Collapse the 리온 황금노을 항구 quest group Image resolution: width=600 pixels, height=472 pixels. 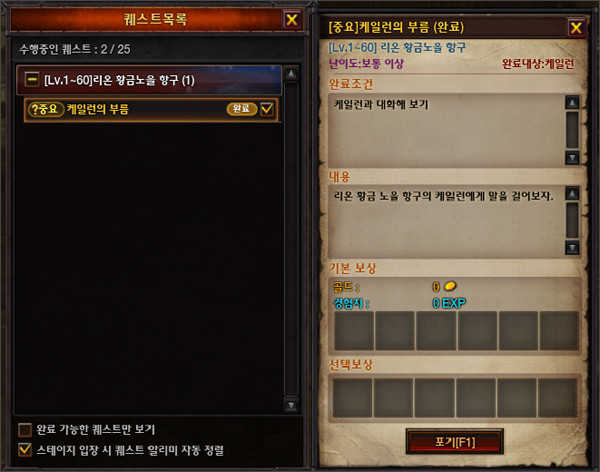32,80
